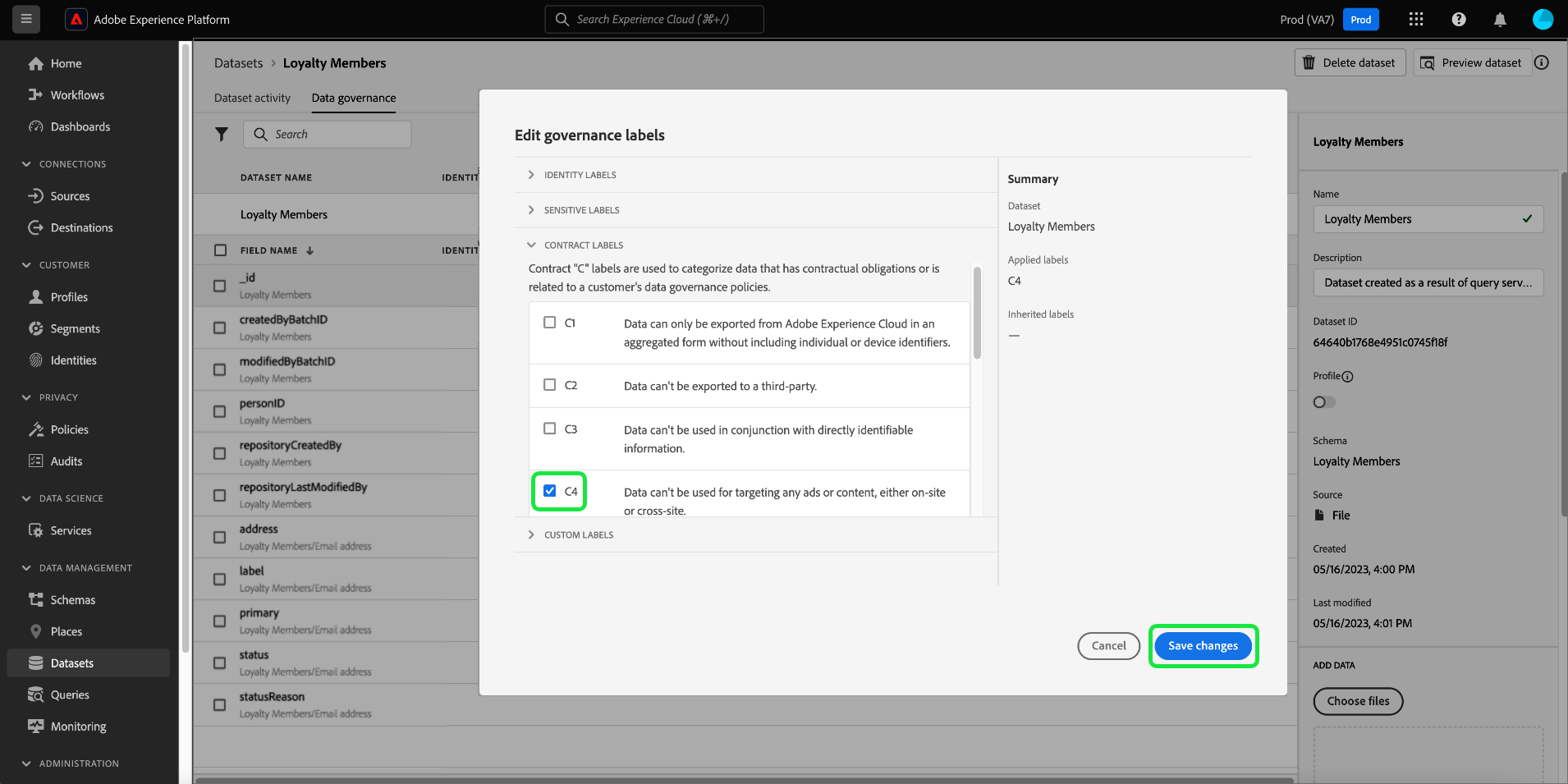
Task: Toggle the Profile switch
Action: point(1324,402)
